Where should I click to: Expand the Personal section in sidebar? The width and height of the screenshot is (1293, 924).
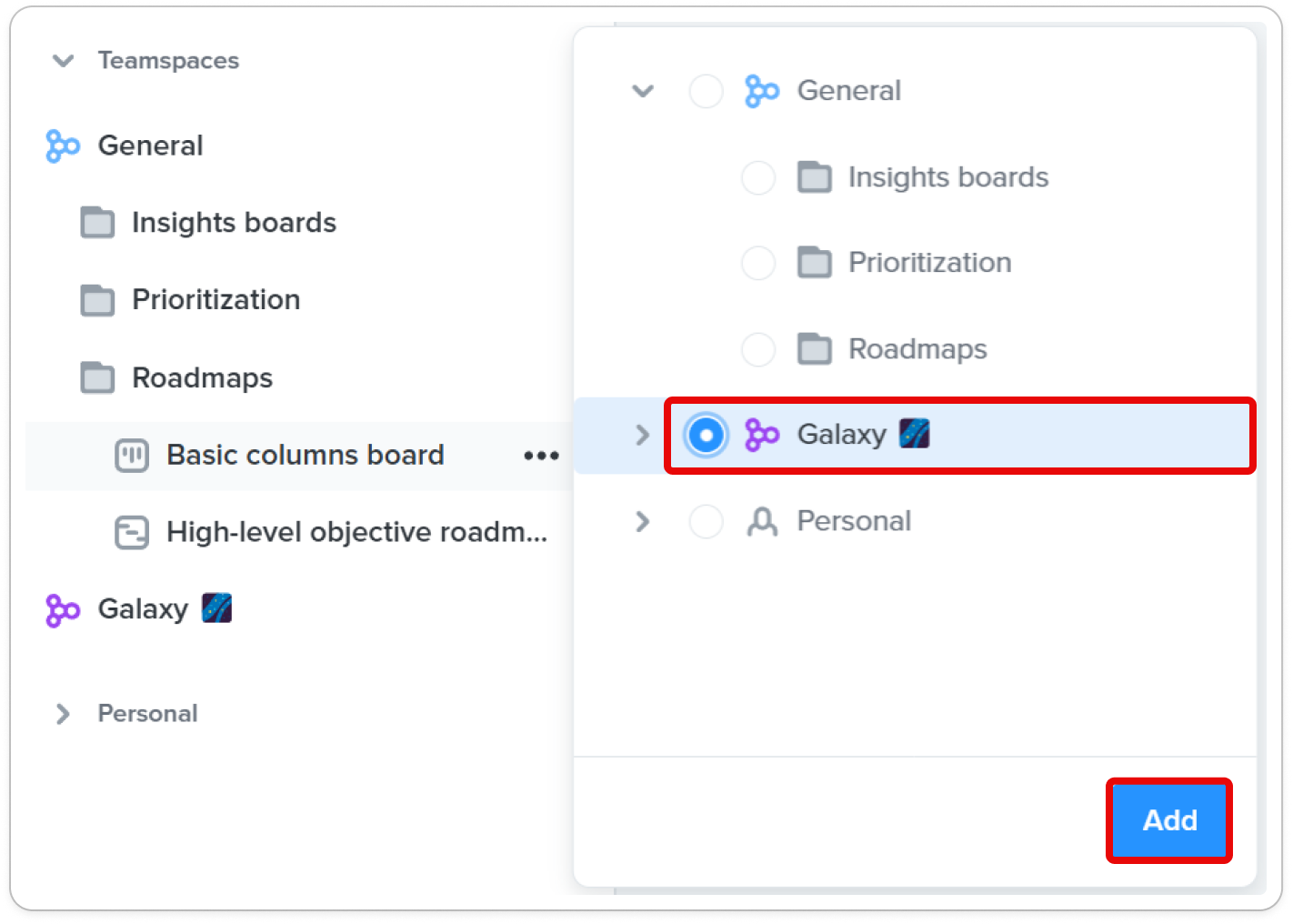62,714
